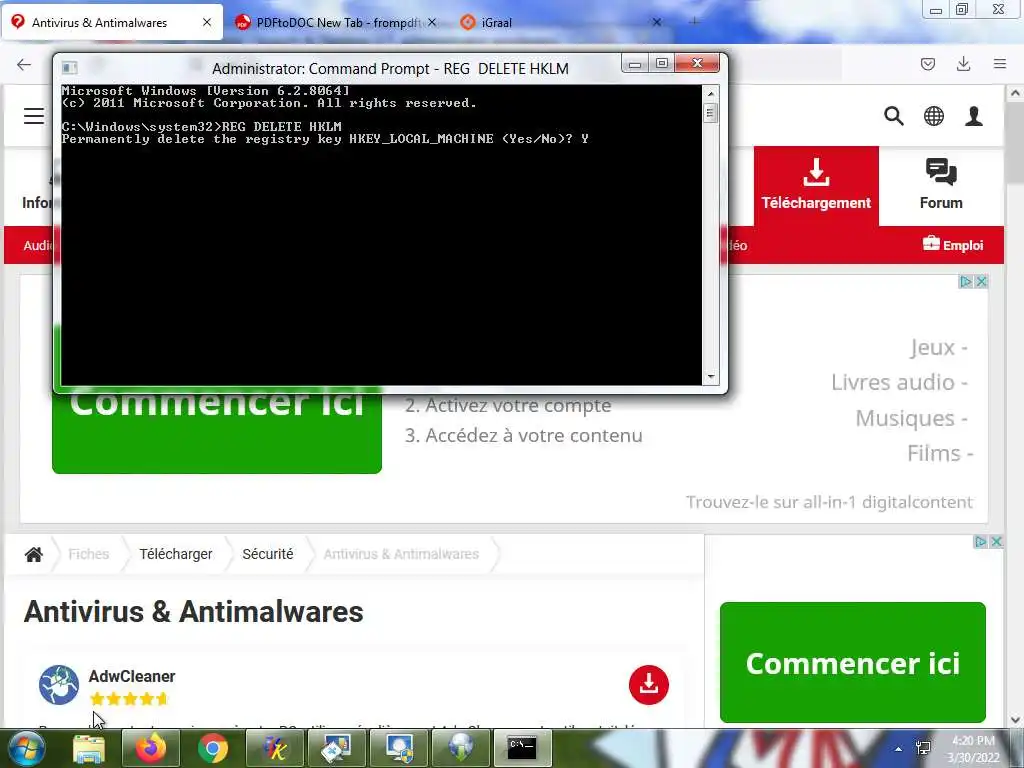Open the language globe icon
Screen dimensions: 1024x768
[x=934, y=116]
